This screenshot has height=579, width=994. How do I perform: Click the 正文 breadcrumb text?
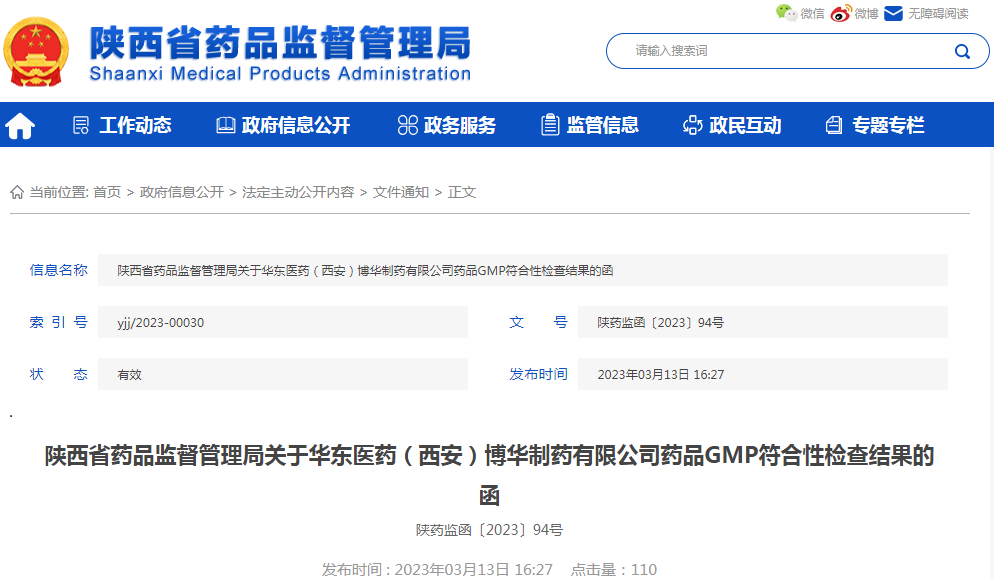point(462,192)
